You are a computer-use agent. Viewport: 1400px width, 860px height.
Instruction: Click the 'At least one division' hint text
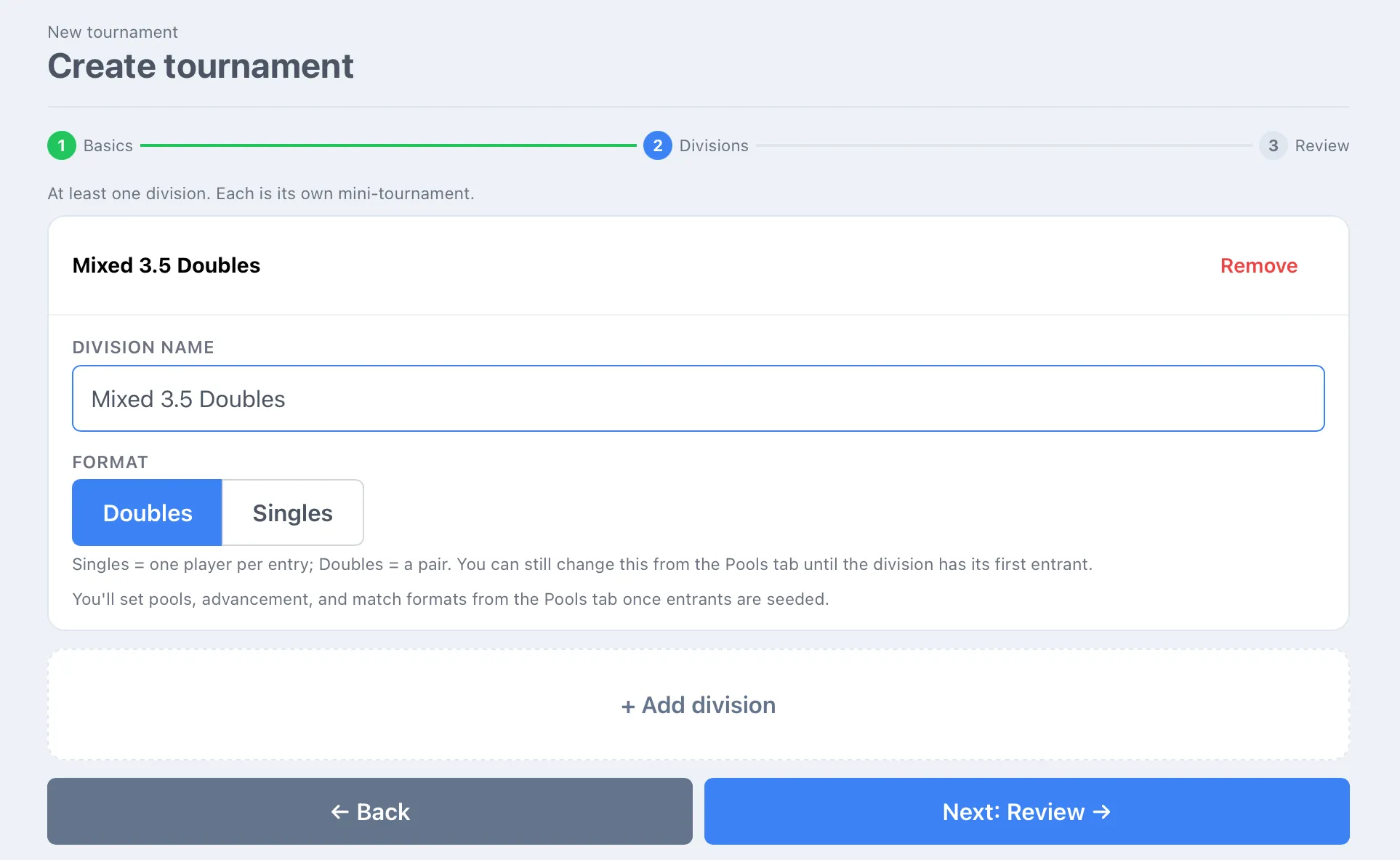click(261, 193)
